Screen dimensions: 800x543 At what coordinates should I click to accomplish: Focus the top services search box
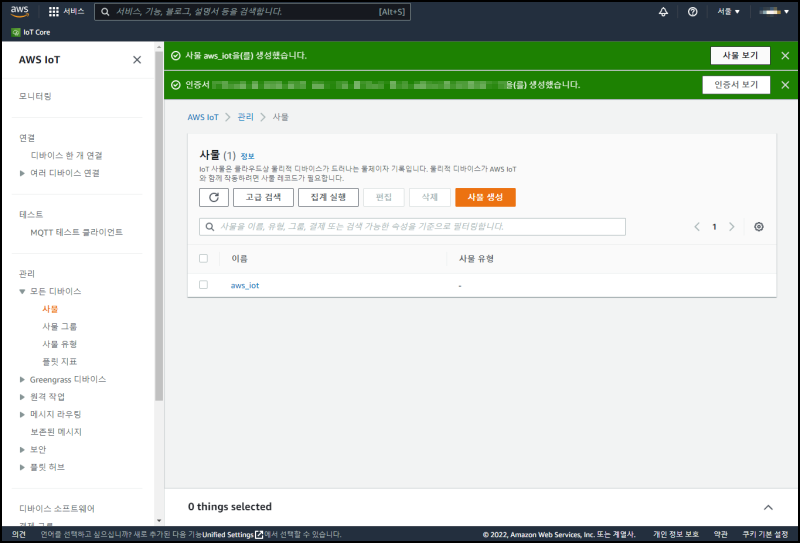(x=252, y=12)
